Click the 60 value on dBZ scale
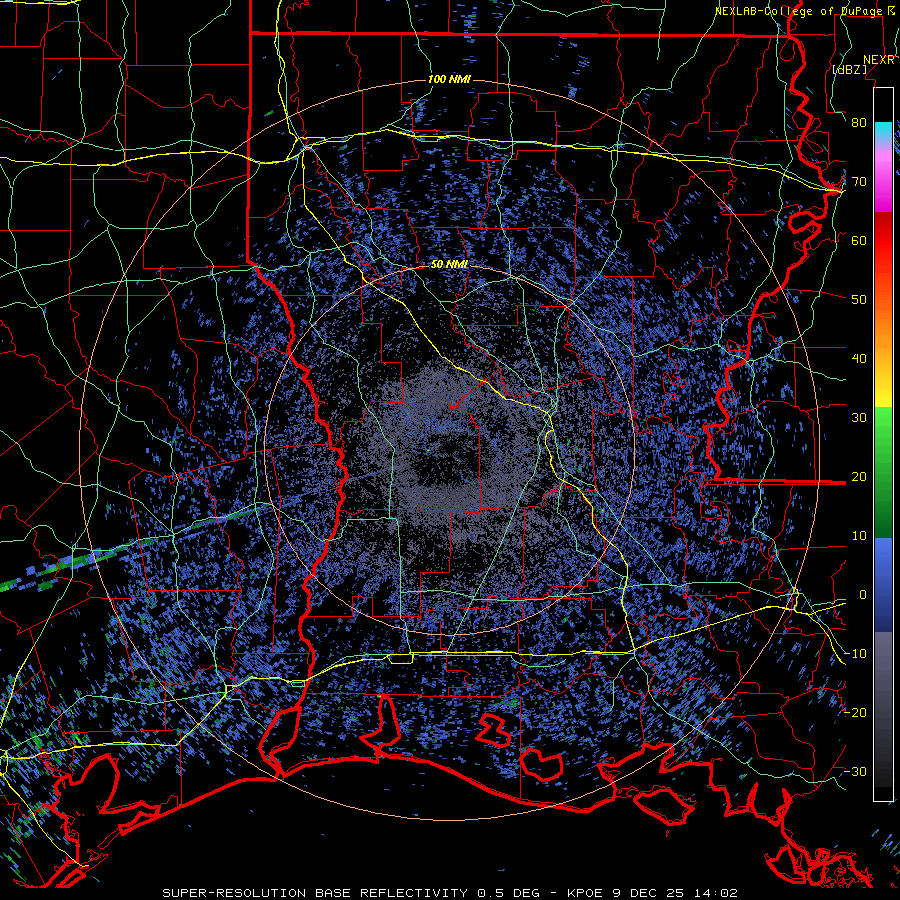Screen dimensions: 900x900 tap(859, 241)
